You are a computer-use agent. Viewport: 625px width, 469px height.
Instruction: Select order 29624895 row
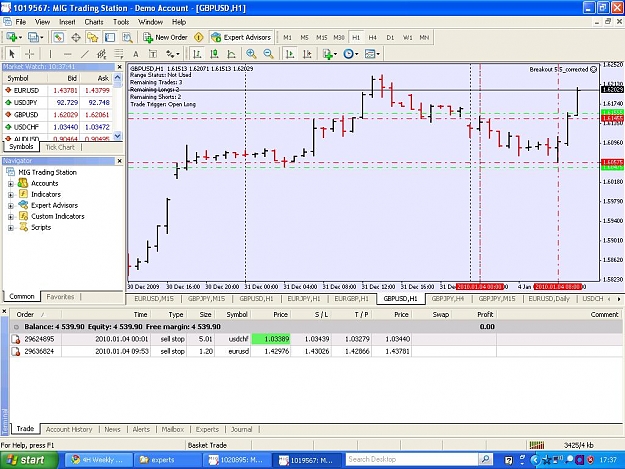(x=316, y=339)
